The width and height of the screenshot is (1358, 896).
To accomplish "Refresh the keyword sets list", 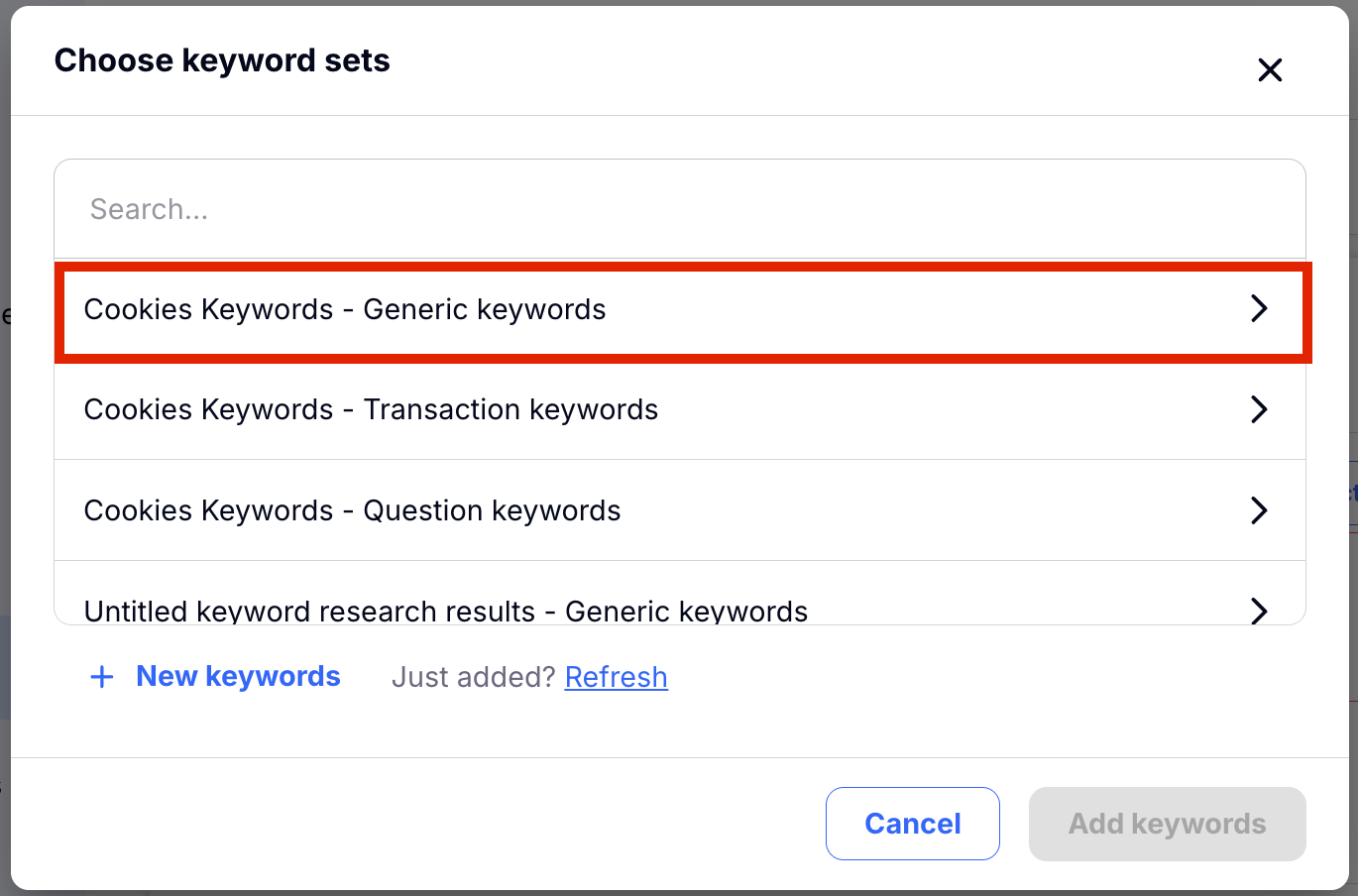I will (x=616, y=677).
